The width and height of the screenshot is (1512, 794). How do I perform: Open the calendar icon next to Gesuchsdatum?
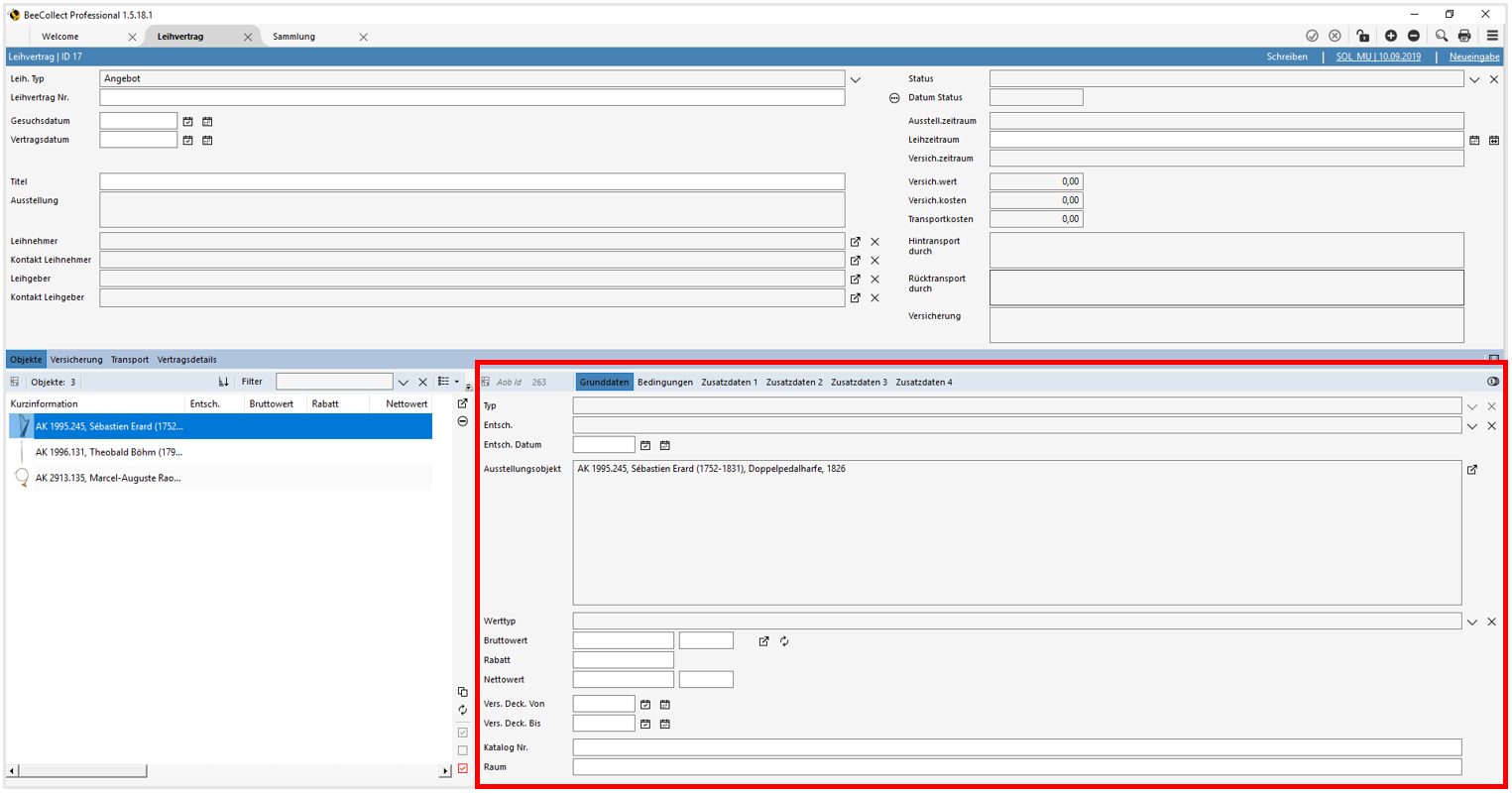click(x=187, y=120)
